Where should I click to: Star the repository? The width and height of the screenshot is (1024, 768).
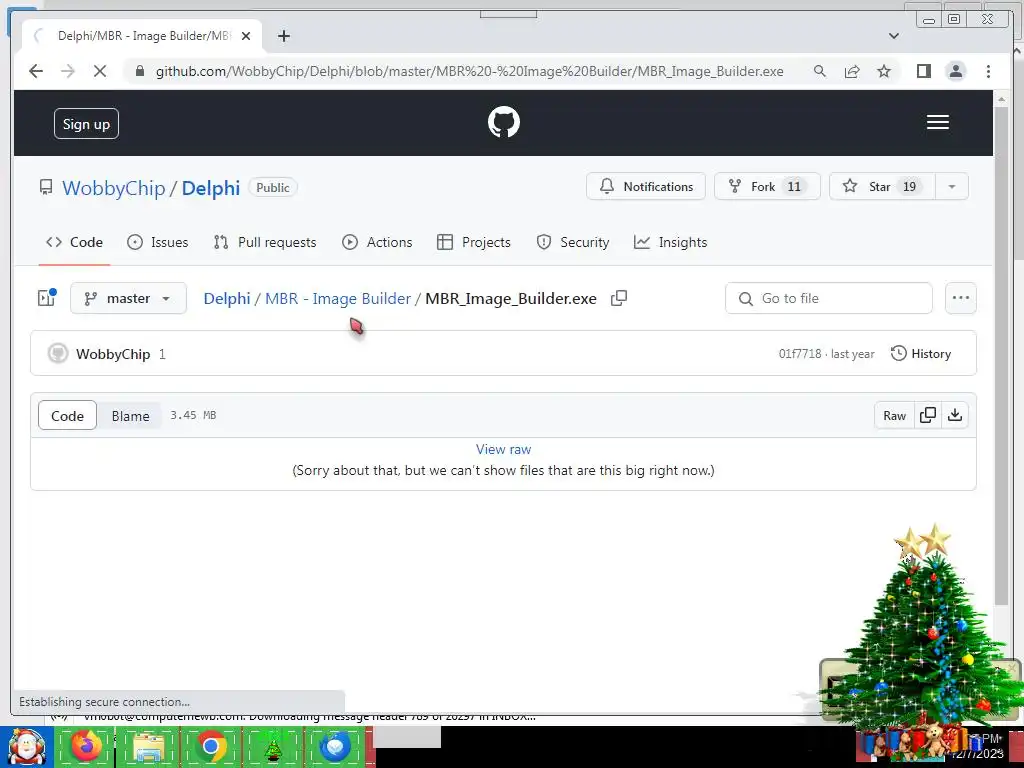[x=882, y=187]
